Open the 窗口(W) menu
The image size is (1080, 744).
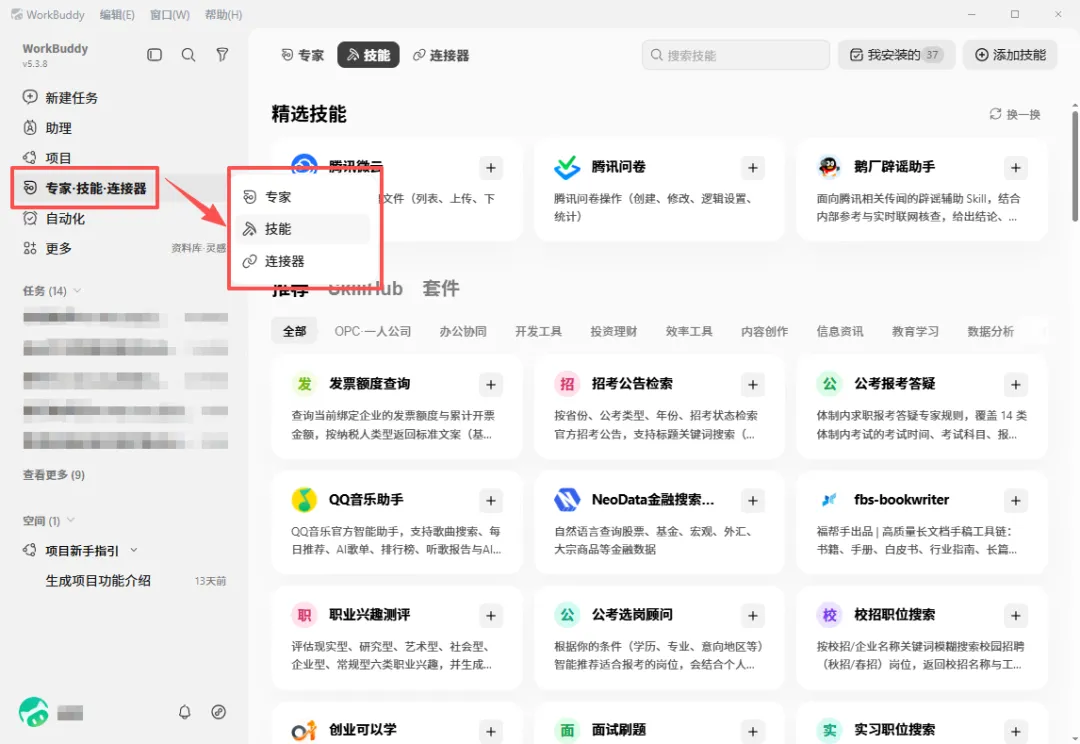click(x=169, y=14)
